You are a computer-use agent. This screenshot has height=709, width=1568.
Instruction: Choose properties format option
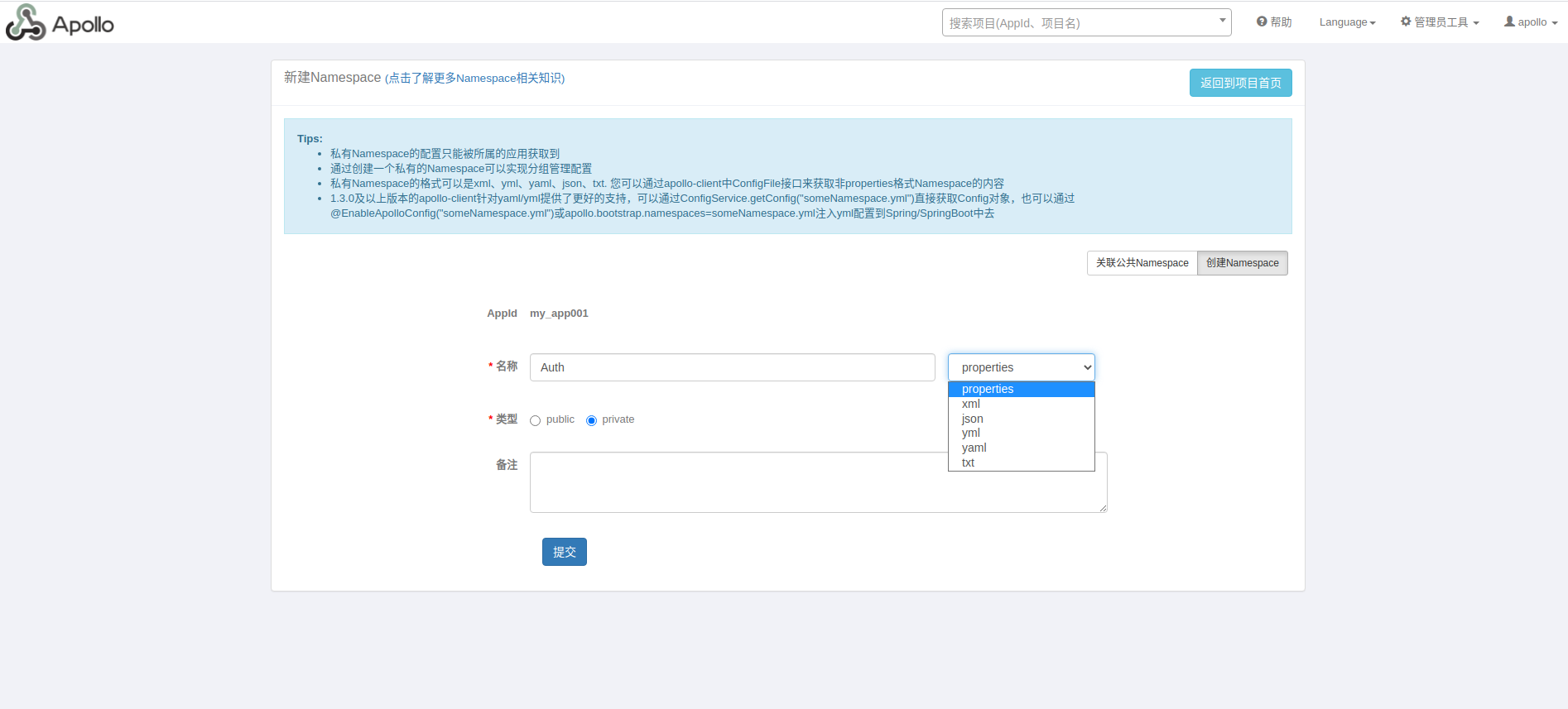1022,389
